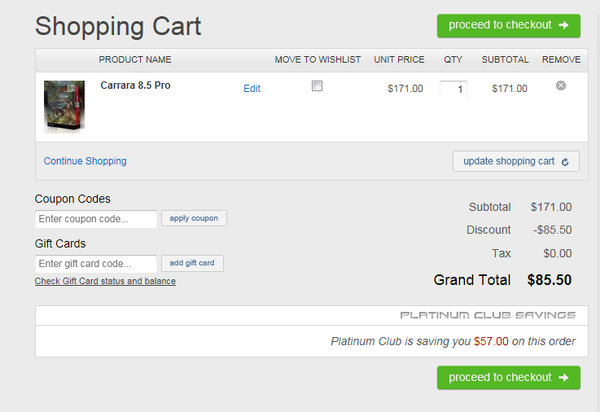Click the $57.00 Platinum Club savings amount
Screen dimensions: 600x412
pos(491,341)
